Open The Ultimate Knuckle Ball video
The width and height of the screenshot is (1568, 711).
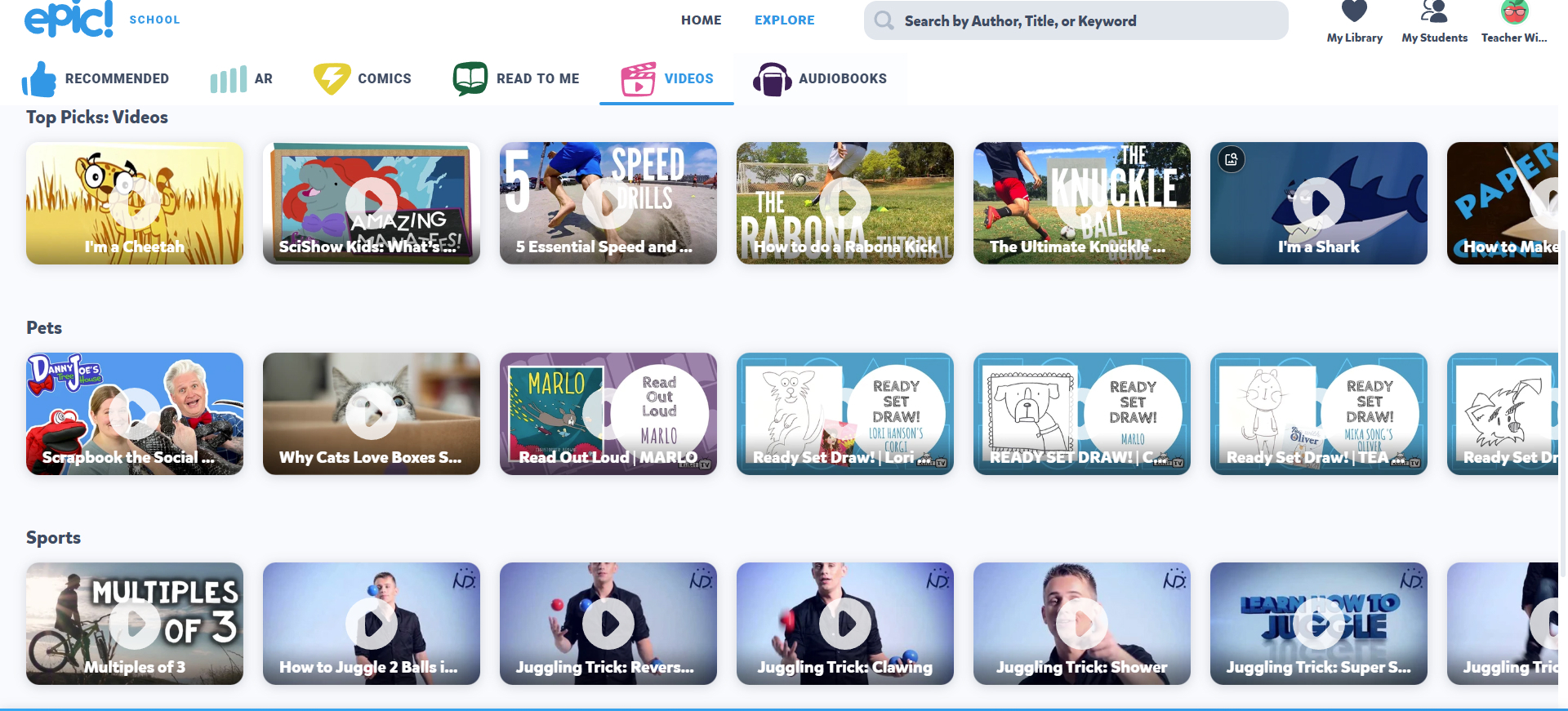pos(1081,202)
